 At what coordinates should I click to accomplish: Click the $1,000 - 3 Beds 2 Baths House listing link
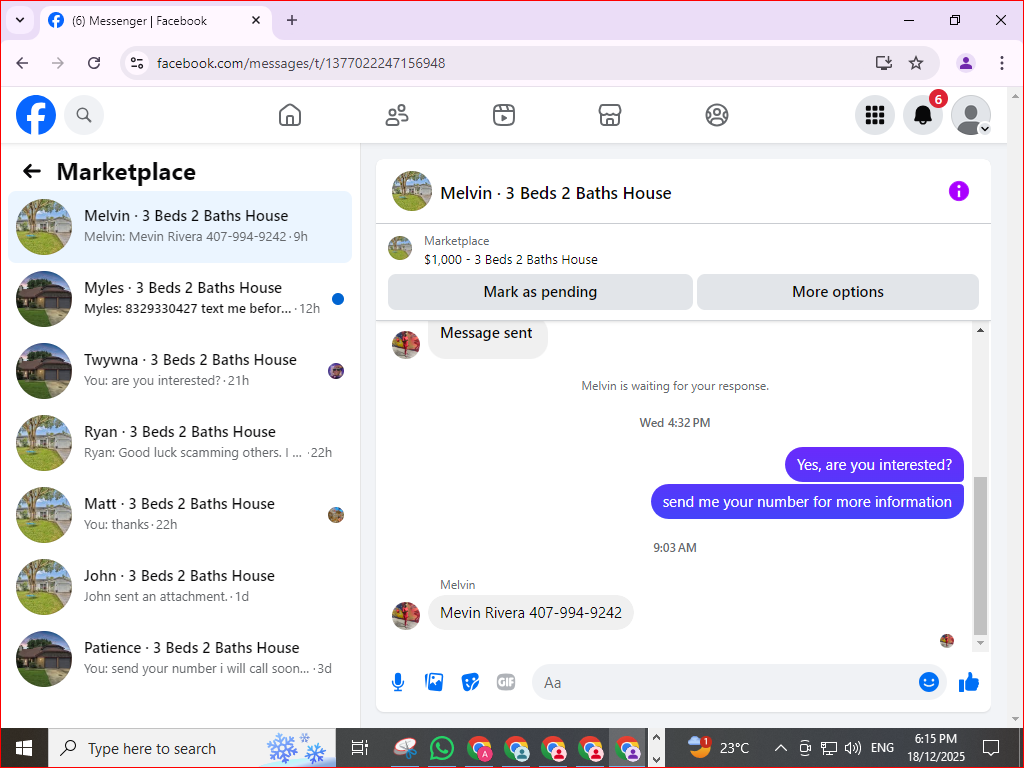[511, 259]
